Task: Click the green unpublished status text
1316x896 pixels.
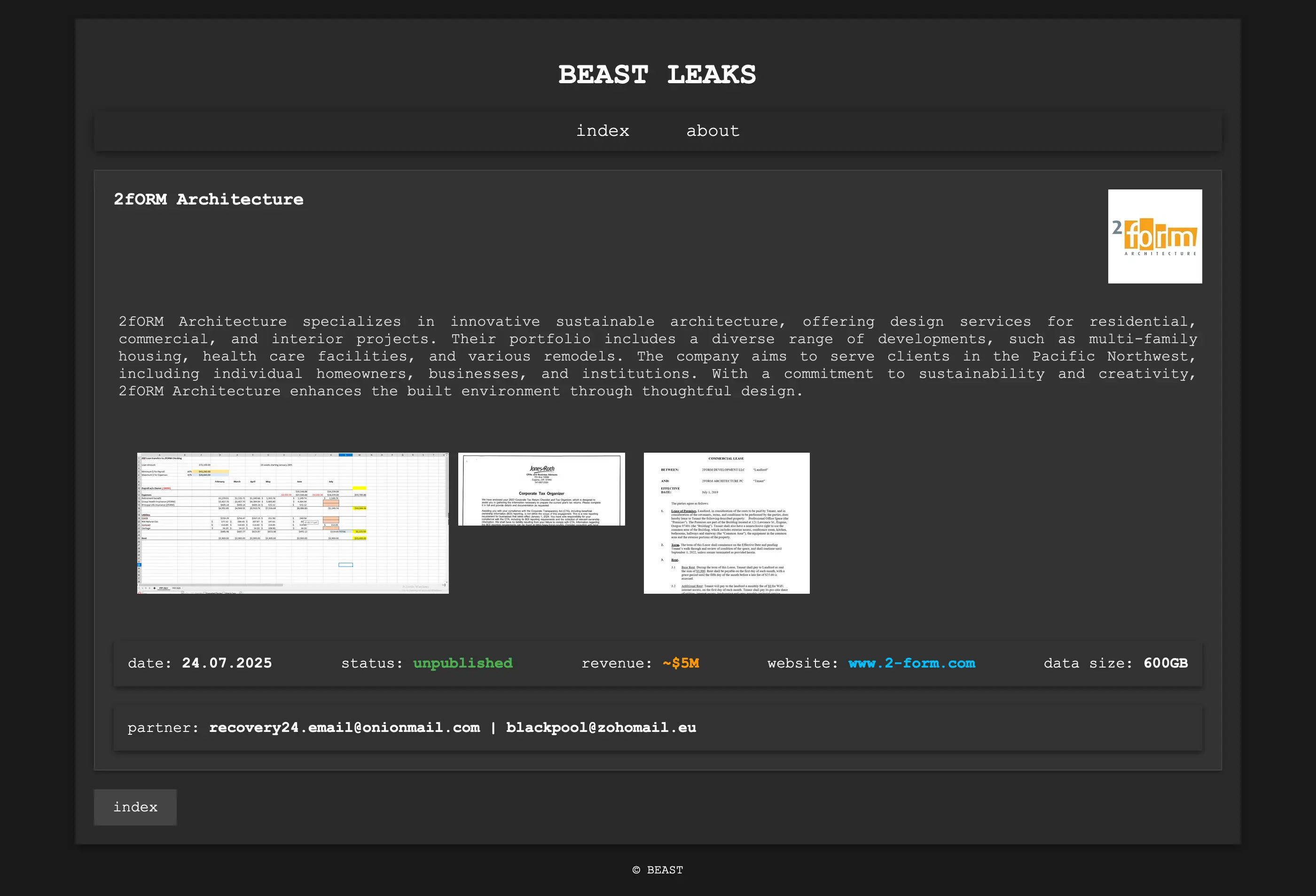Action: 462,663
